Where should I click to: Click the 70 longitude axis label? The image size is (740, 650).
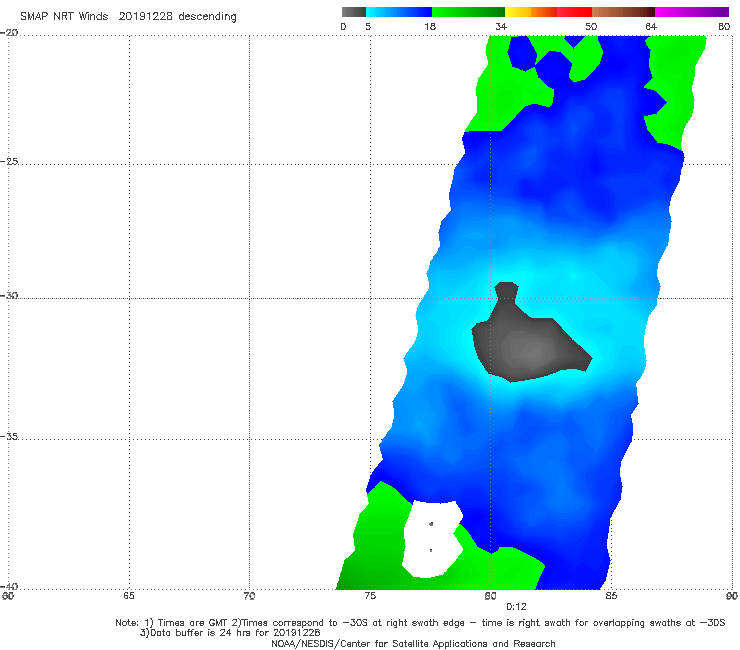coord(249,596)
